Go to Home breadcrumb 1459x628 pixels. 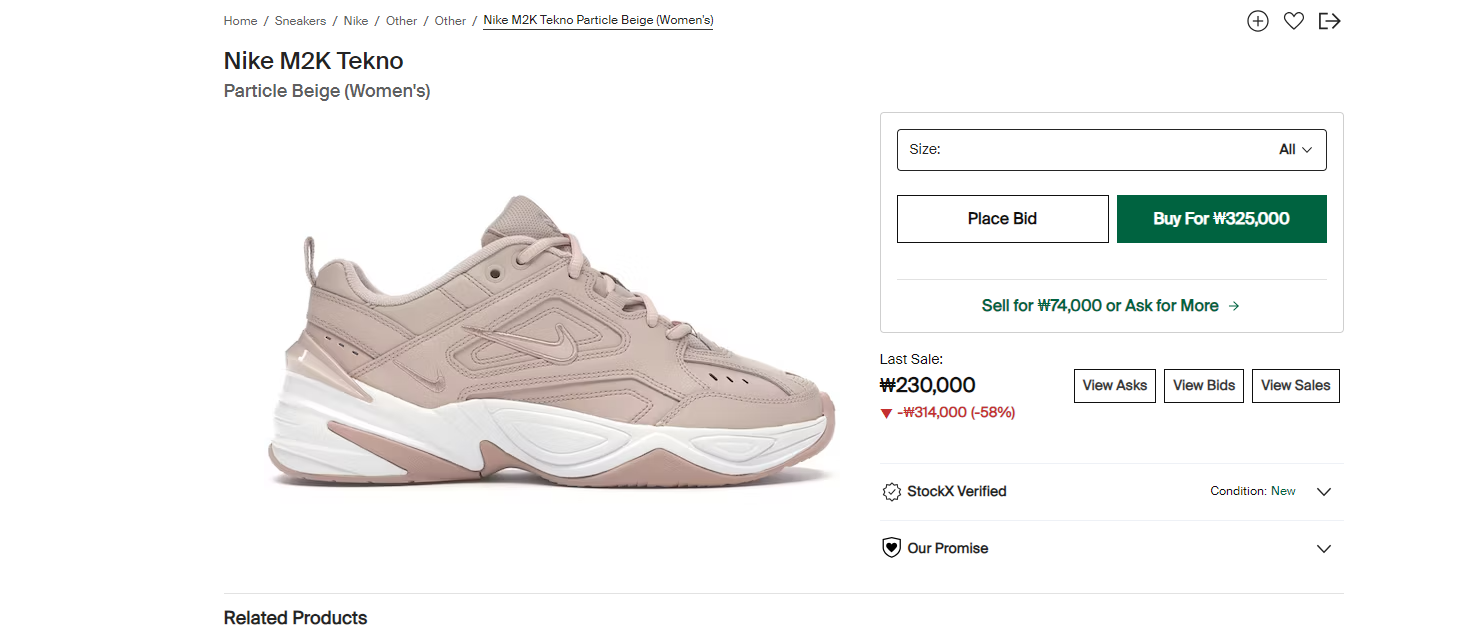(x=240, y=21)
